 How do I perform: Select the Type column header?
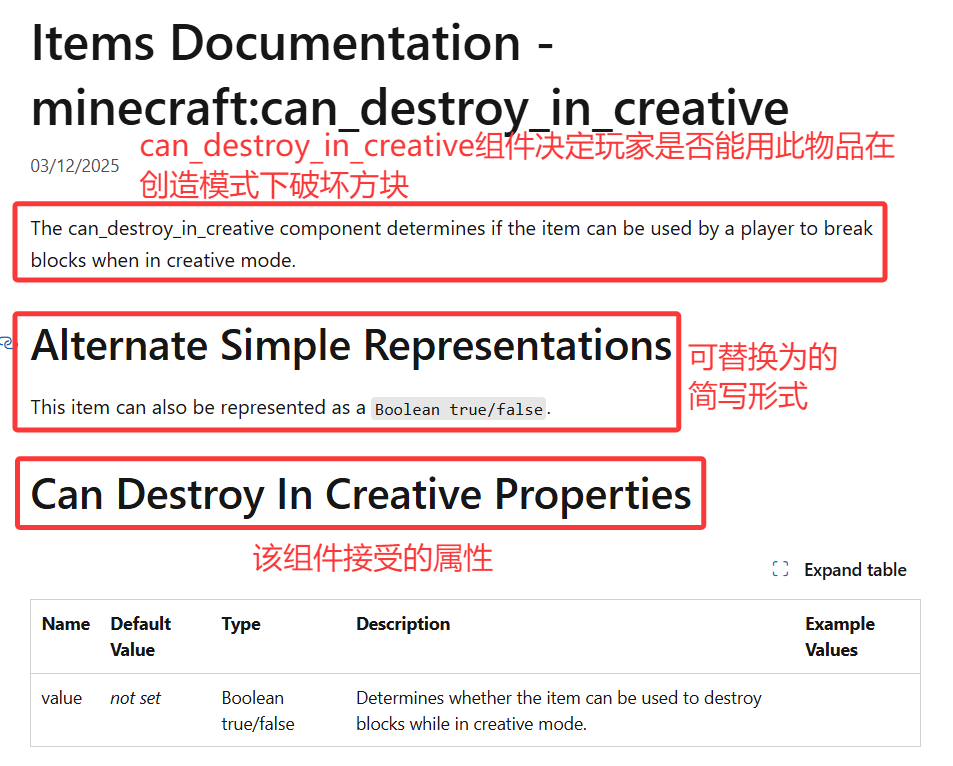[240, 623]
